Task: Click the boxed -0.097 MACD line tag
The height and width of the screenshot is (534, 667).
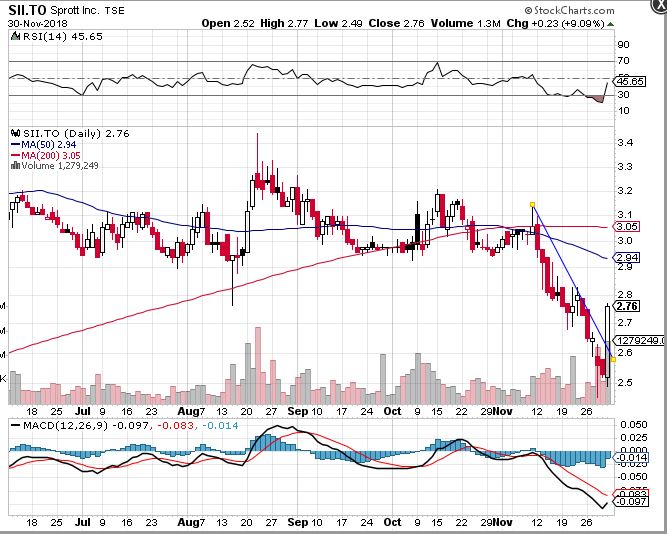Action: pos(631,502)
